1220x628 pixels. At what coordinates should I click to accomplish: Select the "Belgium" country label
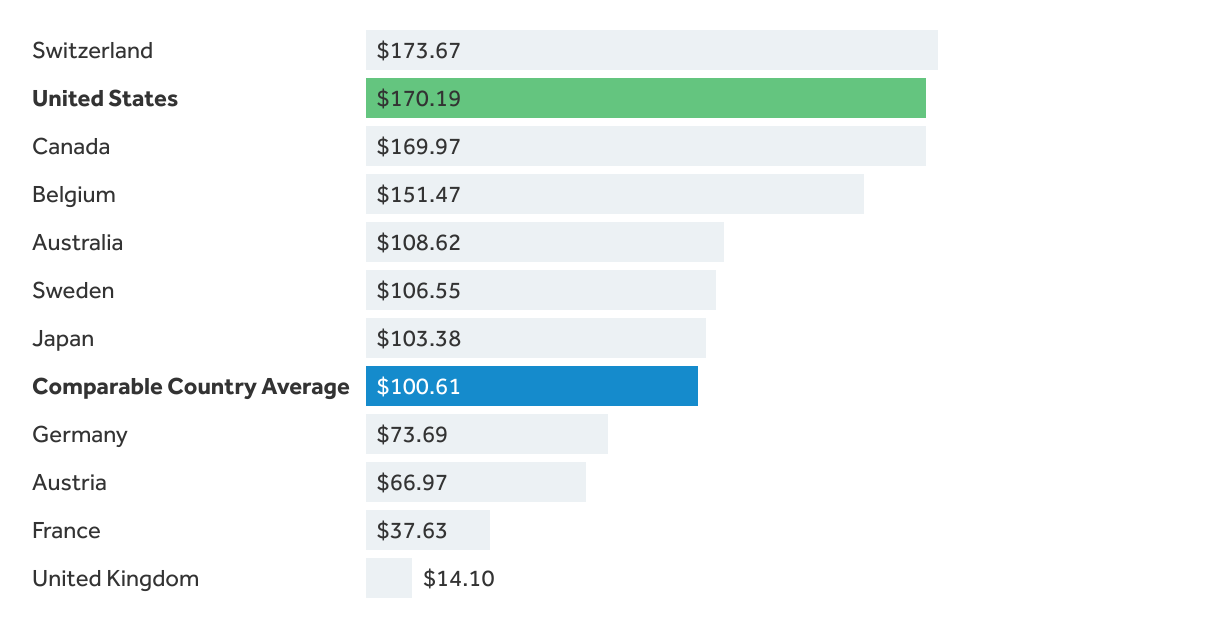[x=74, y=194]
